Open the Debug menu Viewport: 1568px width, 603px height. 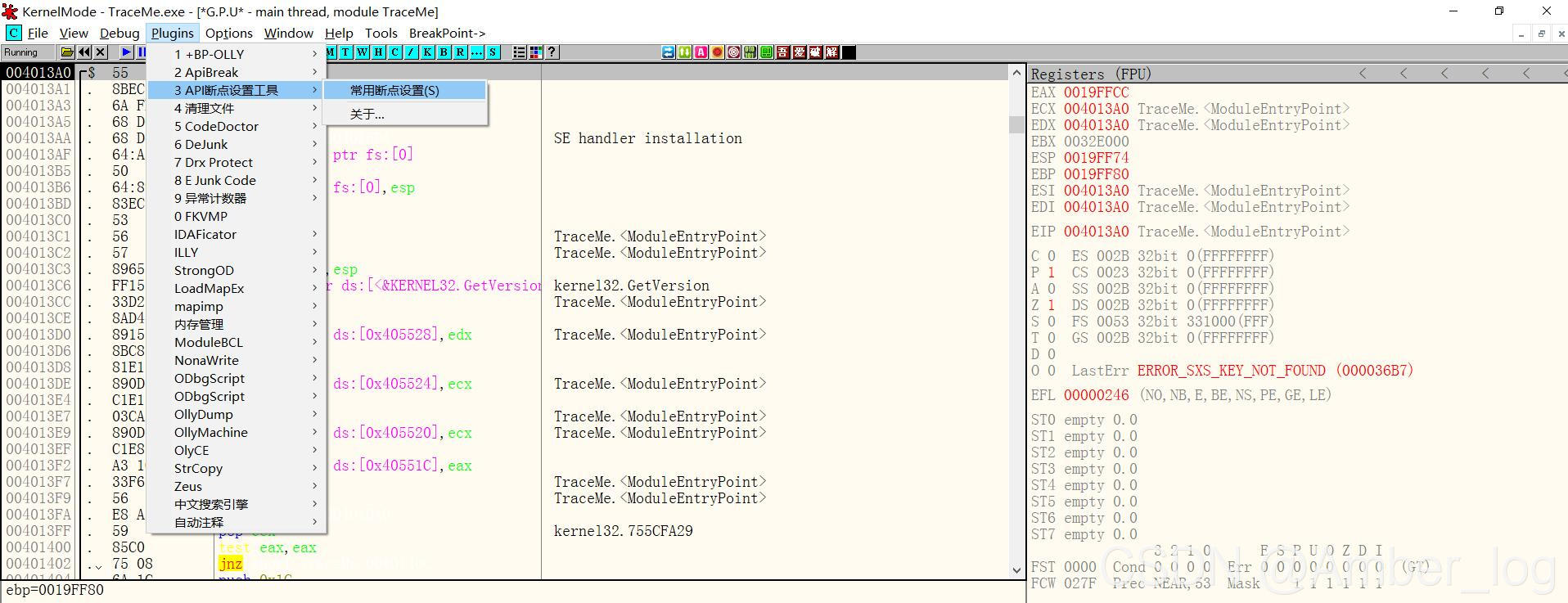(119, 33)
